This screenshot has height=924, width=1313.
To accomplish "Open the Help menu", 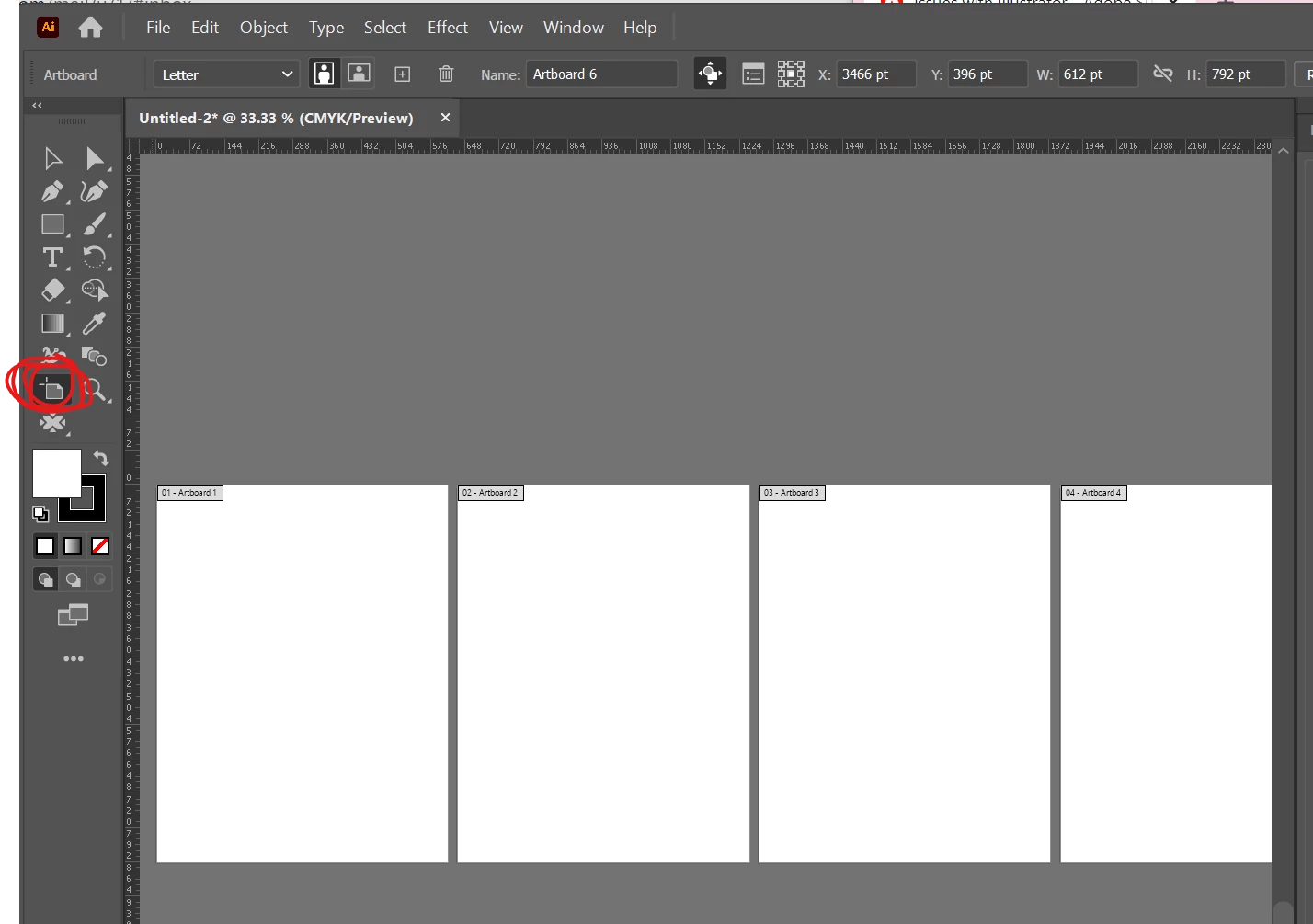I will click(x=640, y=28).
